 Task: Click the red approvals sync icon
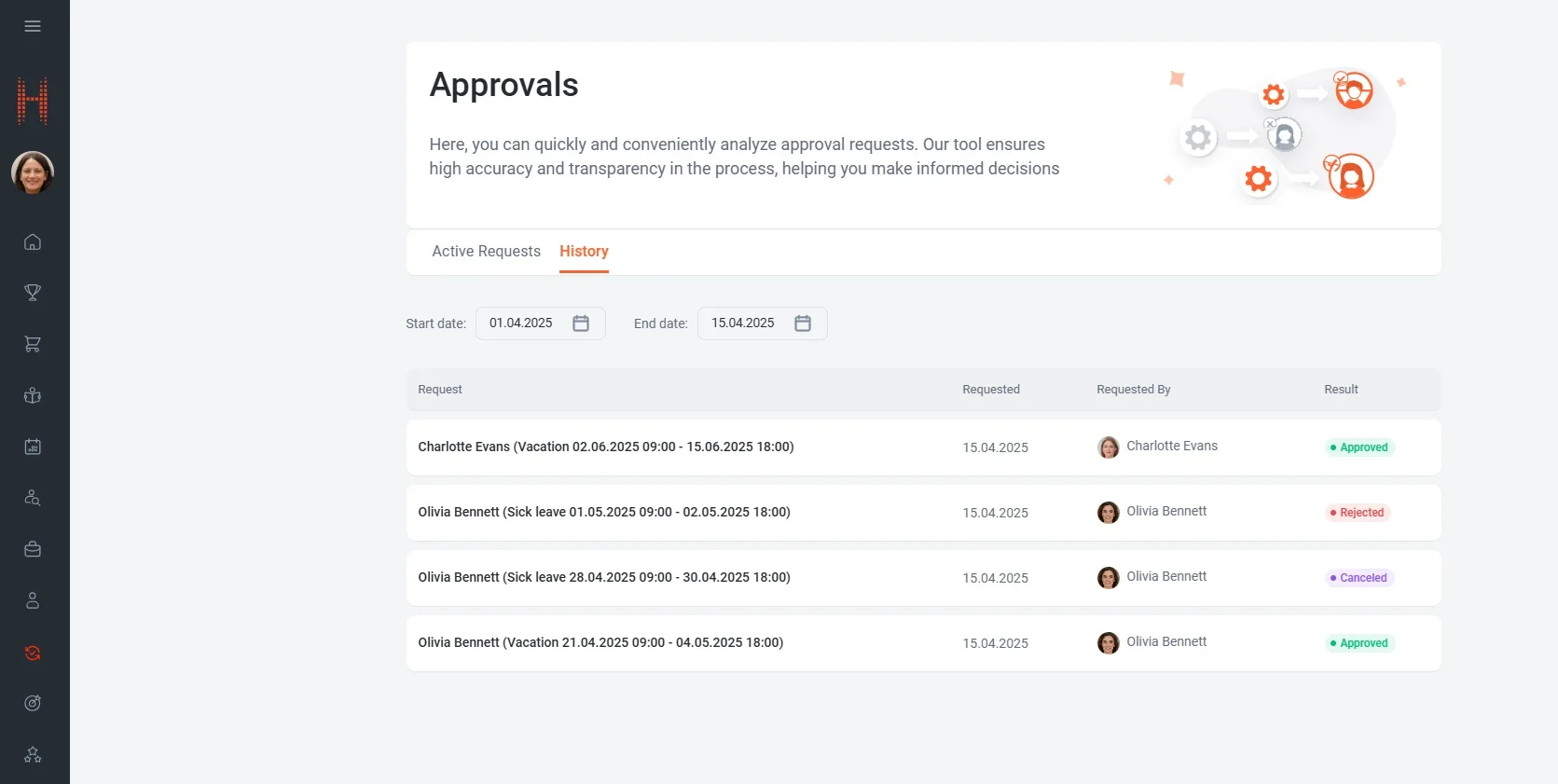click(x=33, y=653)
